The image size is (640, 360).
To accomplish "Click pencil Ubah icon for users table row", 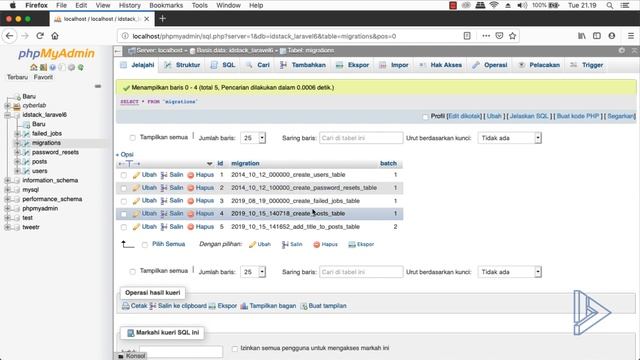I will [136, 175].
